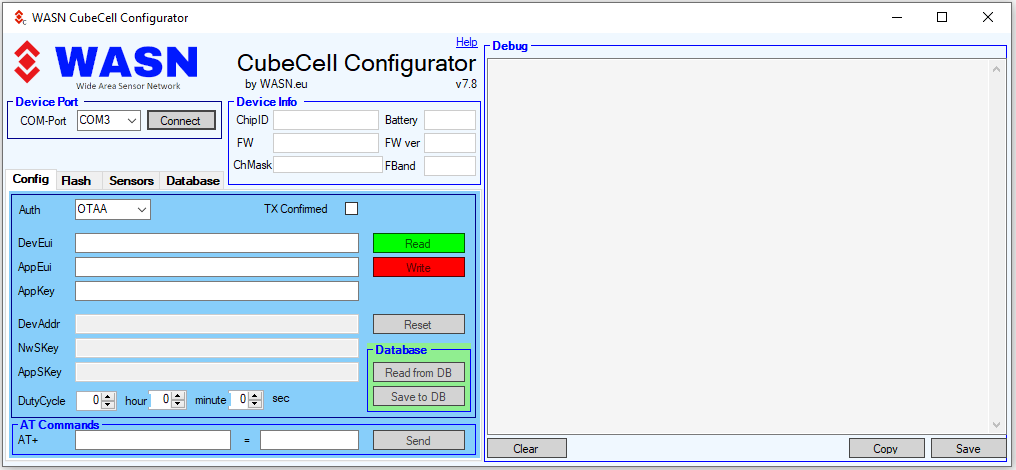Click the FW ver field
The image size is (1016, 470).
click(450, 143)
